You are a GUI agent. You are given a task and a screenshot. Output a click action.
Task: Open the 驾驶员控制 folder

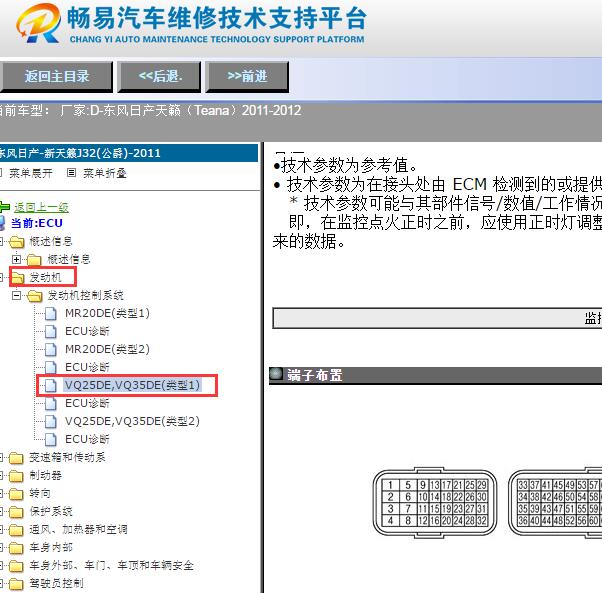[x=56, y=584]
